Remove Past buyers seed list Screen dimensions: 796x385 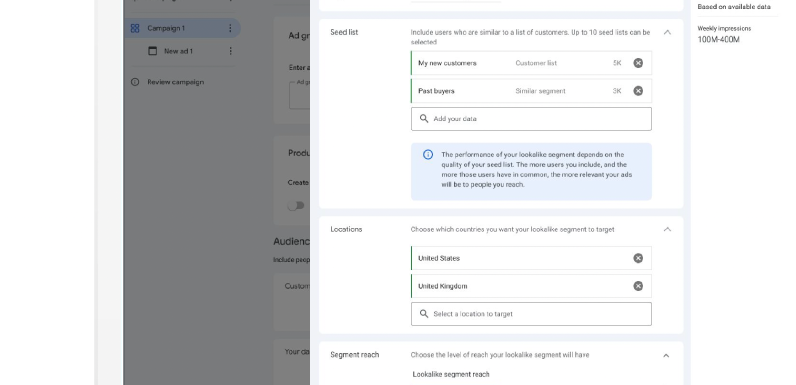click(x=638, y=91)
